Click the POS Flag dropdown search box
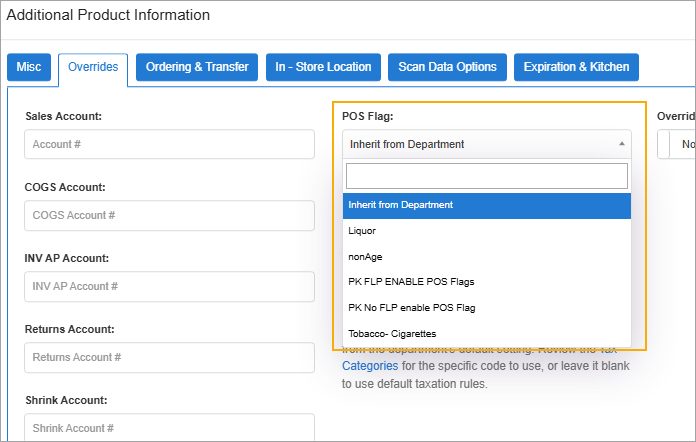696x442 pixels. tap(487, 176)
